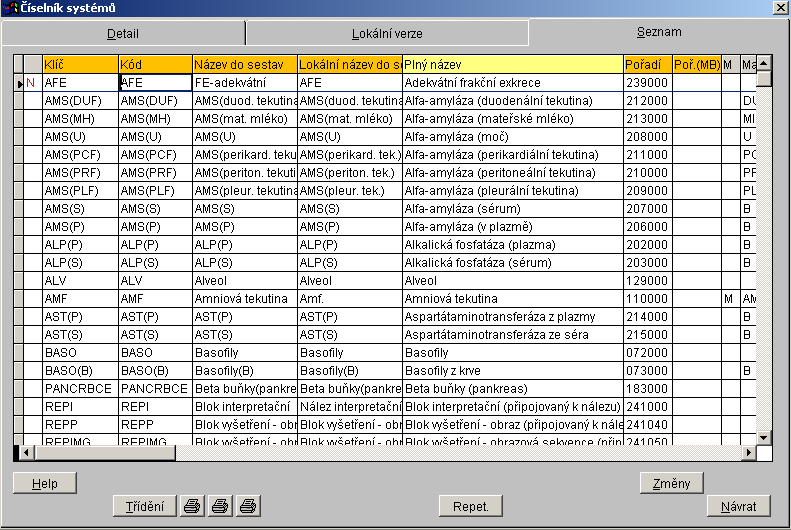Viewport: 791px width, 530px height.
Task: Click the middle printer icon
Action: 220,506
